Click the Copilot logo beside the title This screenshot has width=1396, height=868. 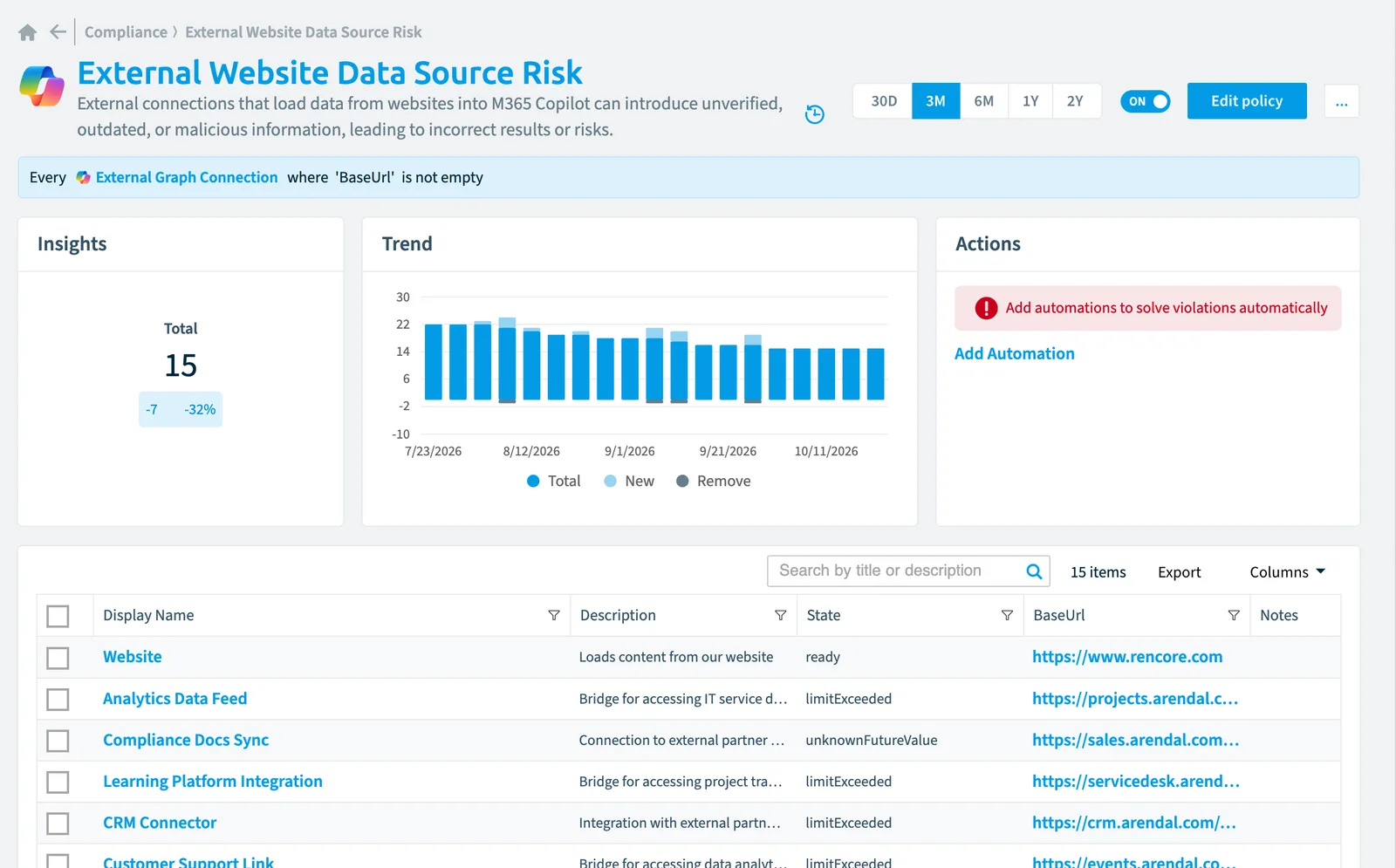42,85
